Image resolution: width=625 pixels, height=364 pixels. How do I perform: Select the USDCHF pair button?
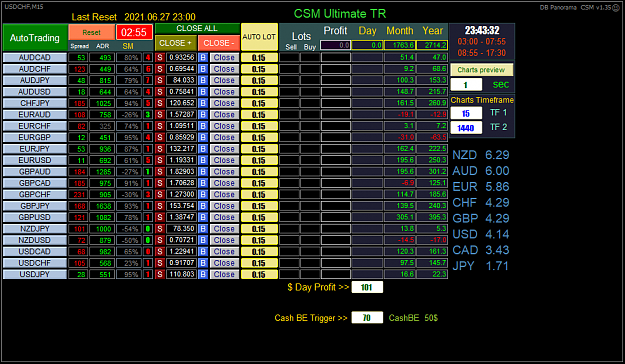35,263
